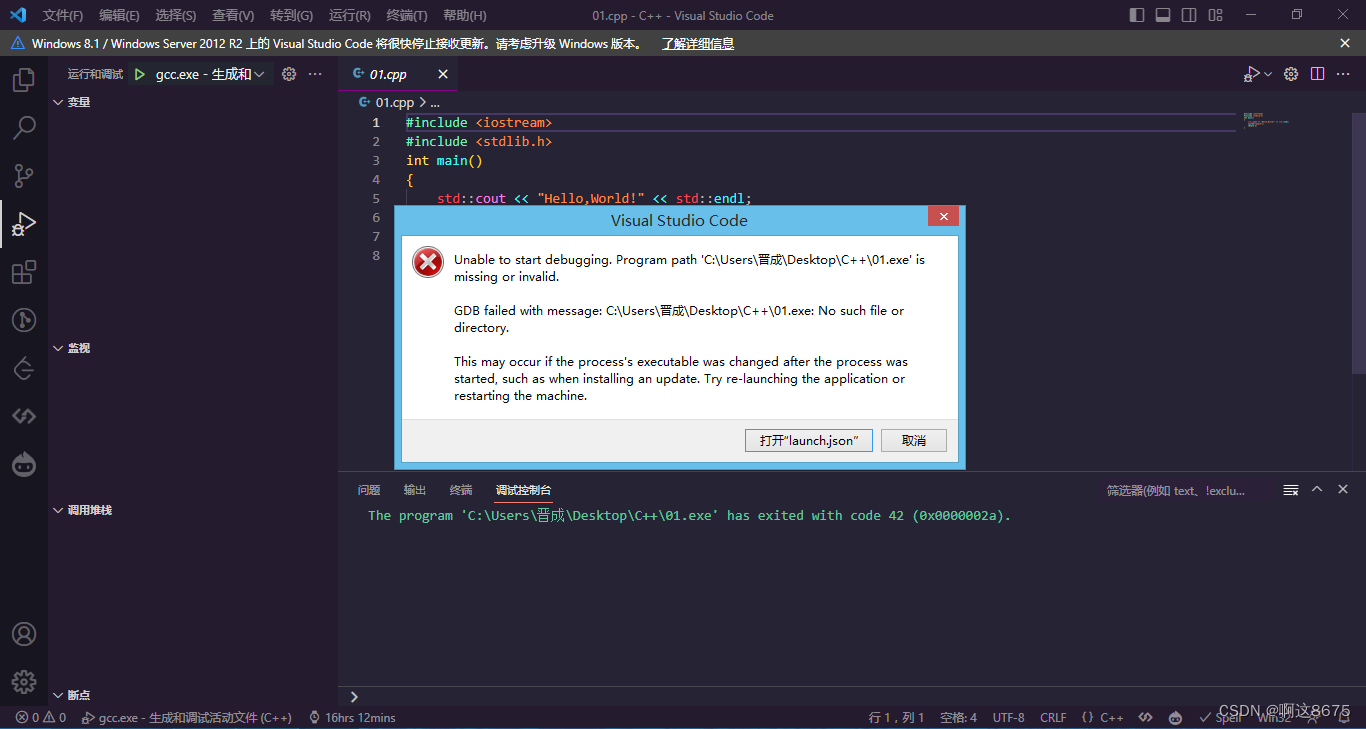The image size is (1366, 729).
Task: Open the Accounts menu icon
Action: [24, 634]
